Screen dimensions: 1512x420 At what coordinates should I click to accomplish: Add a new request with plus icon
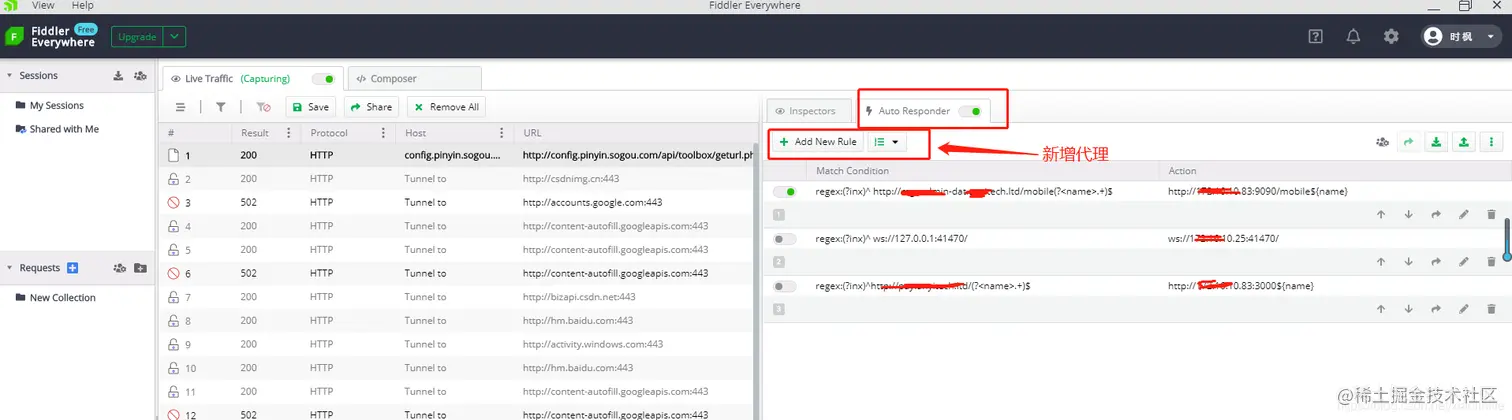[72, 268]
